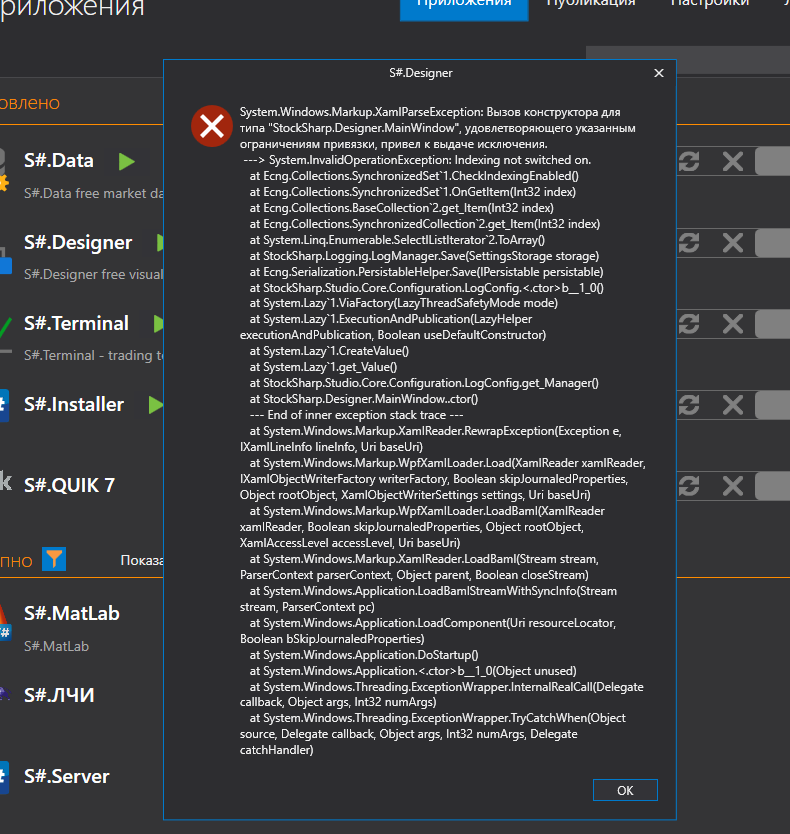Click the search field above the app list
This screenshot has width=790, height=834.
point(688,59)
